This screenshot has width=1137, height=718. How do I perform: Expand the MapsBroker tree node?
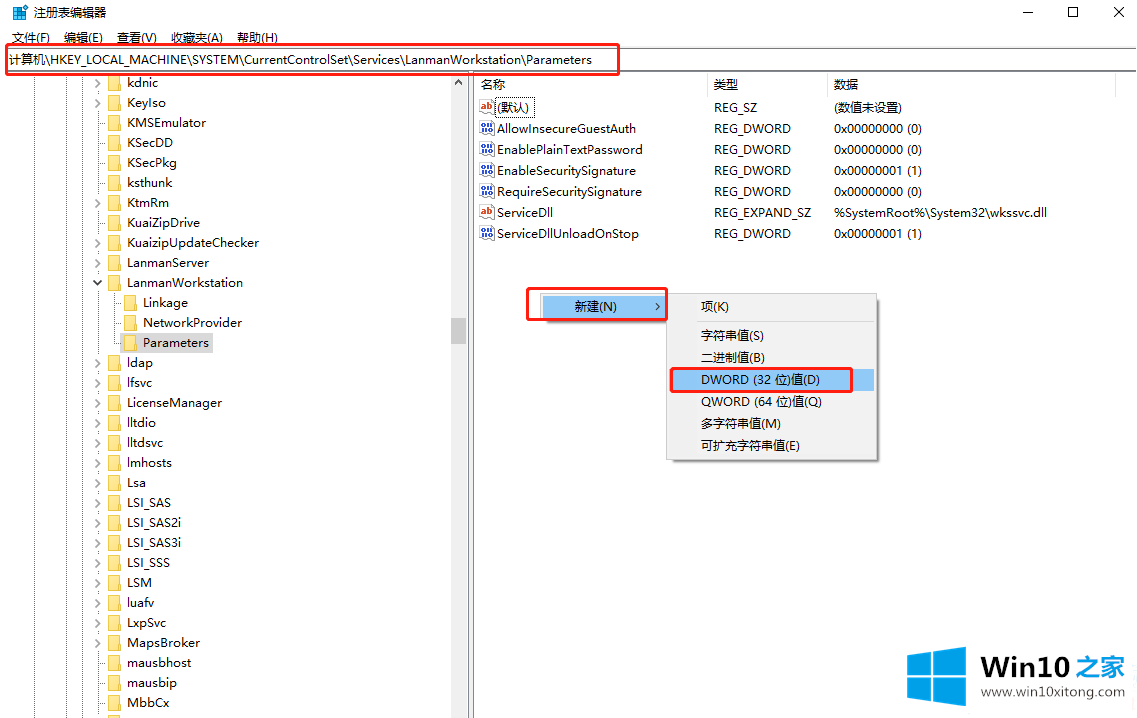pos(97,643)
